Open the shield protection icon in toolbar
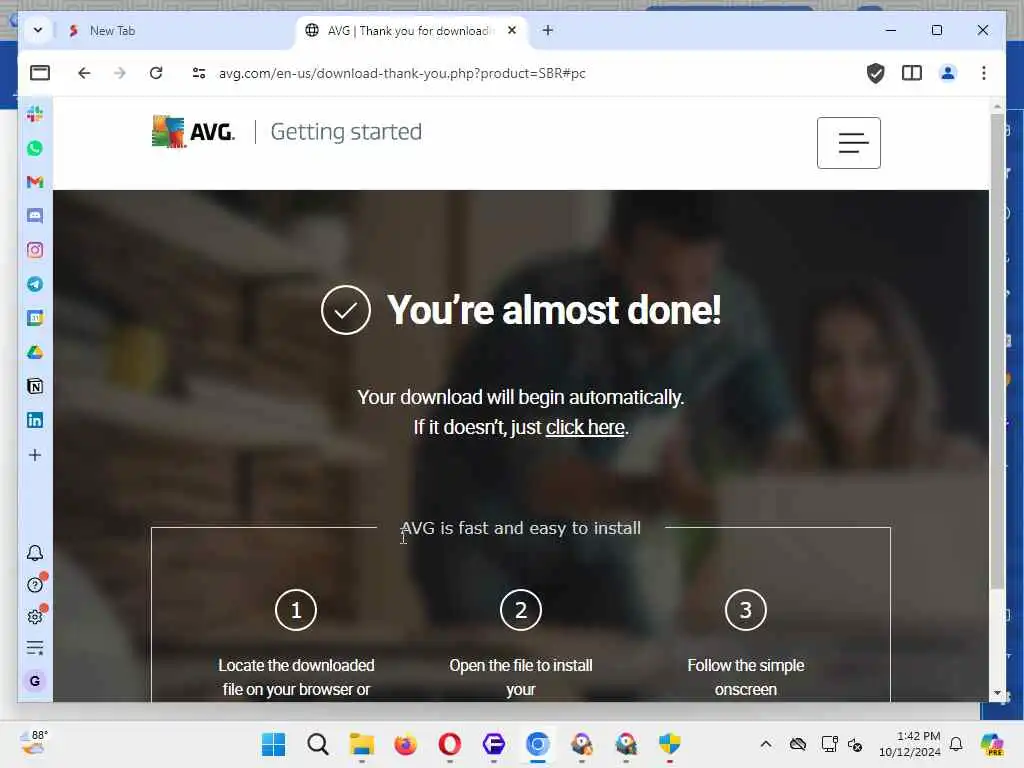The image size is (1024, 768). tap(875, 72)
